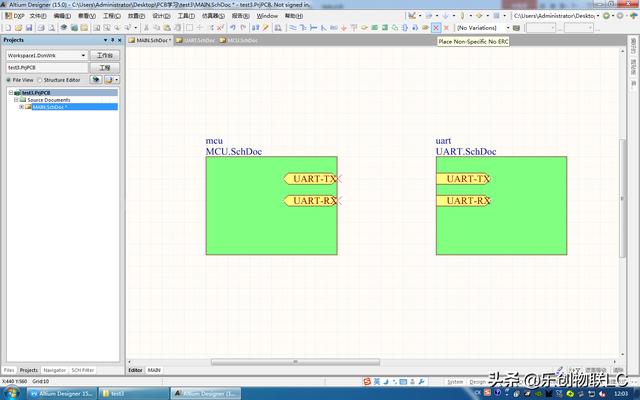Screen dimensions: 640x400
Task: Open the 编辑(E) menu
Action: tap(62, 16)
